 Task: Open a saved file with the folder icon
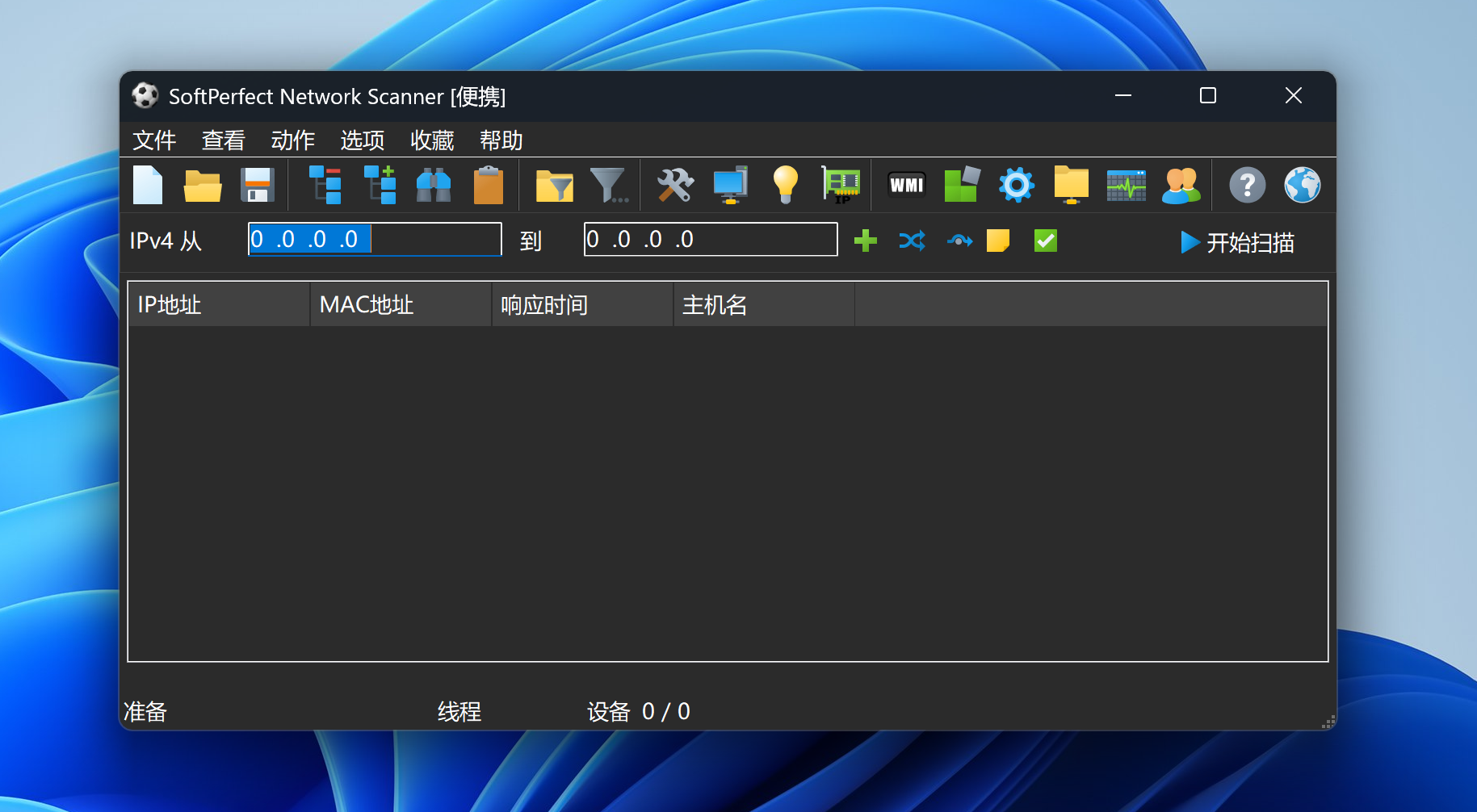click(x=203, y=186)
